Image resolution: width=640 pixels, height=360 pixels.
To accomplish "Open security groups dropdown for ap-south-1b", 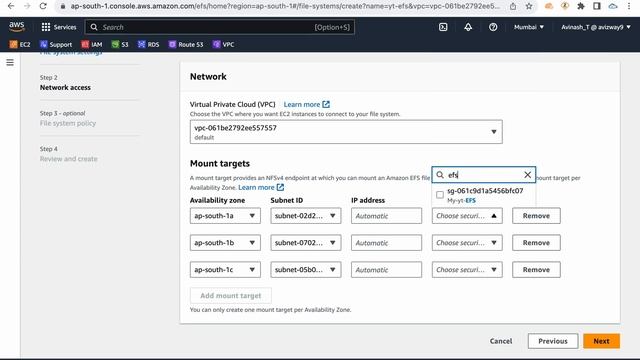I will click(467, 242).
